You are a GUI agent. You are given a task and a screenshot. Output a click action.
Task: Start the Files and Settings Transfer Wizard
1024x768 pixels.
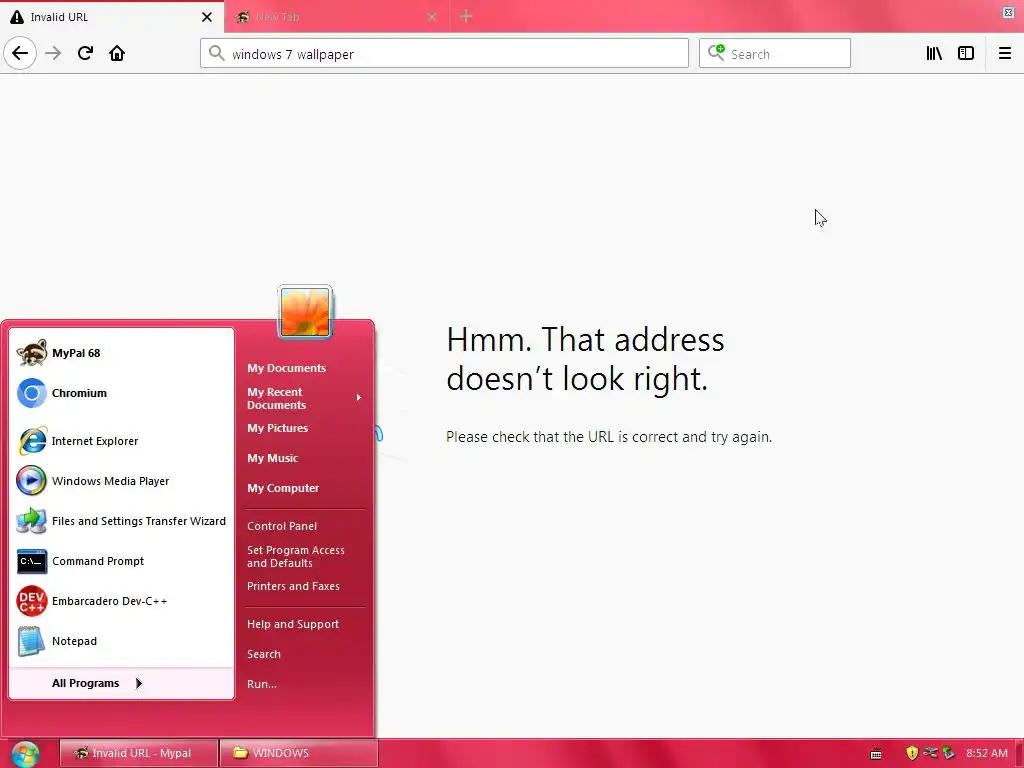(122, 521)
